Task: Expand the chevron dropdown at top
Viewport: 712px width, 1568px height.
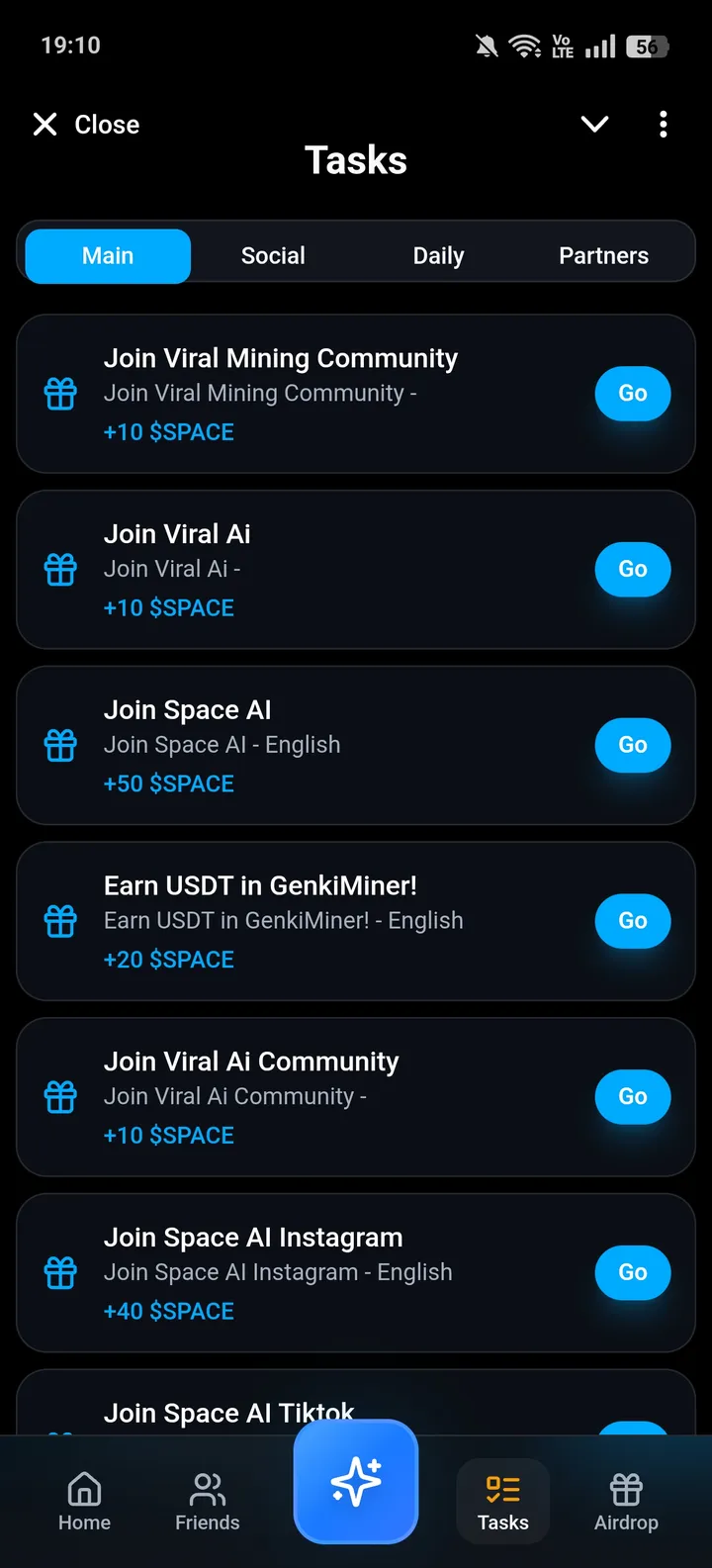Action: pos(594,125)
